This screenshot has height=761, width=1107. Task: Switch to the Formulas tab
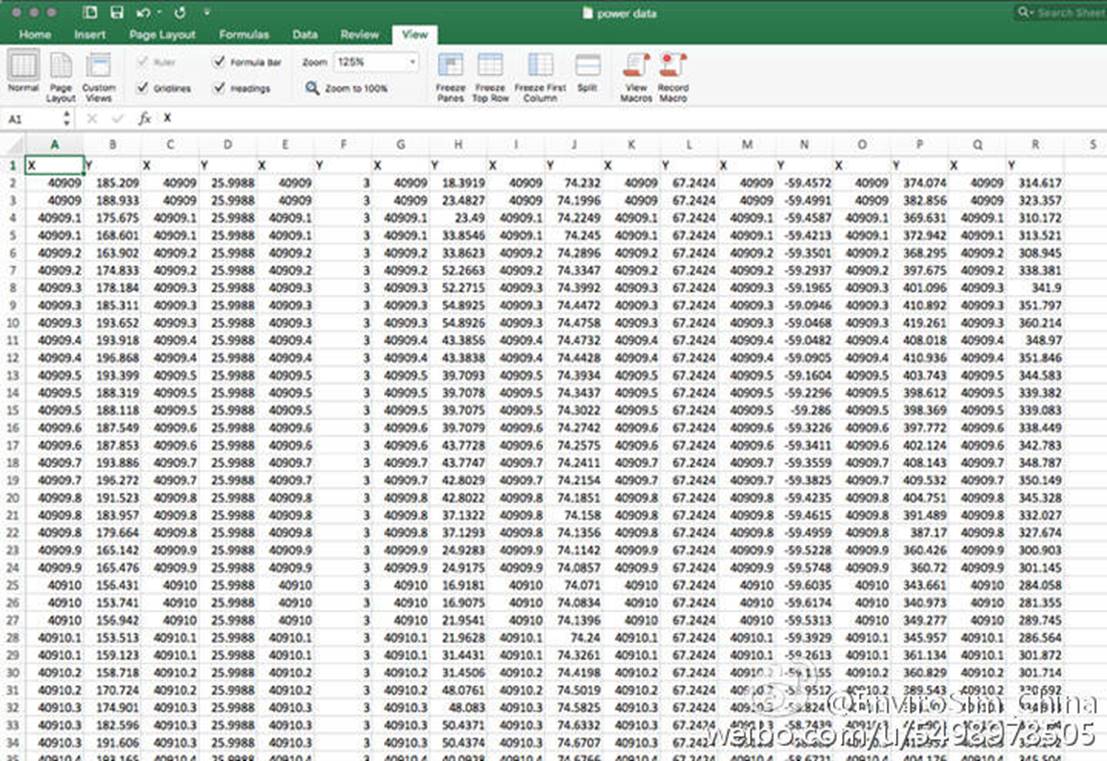(244, 34)
